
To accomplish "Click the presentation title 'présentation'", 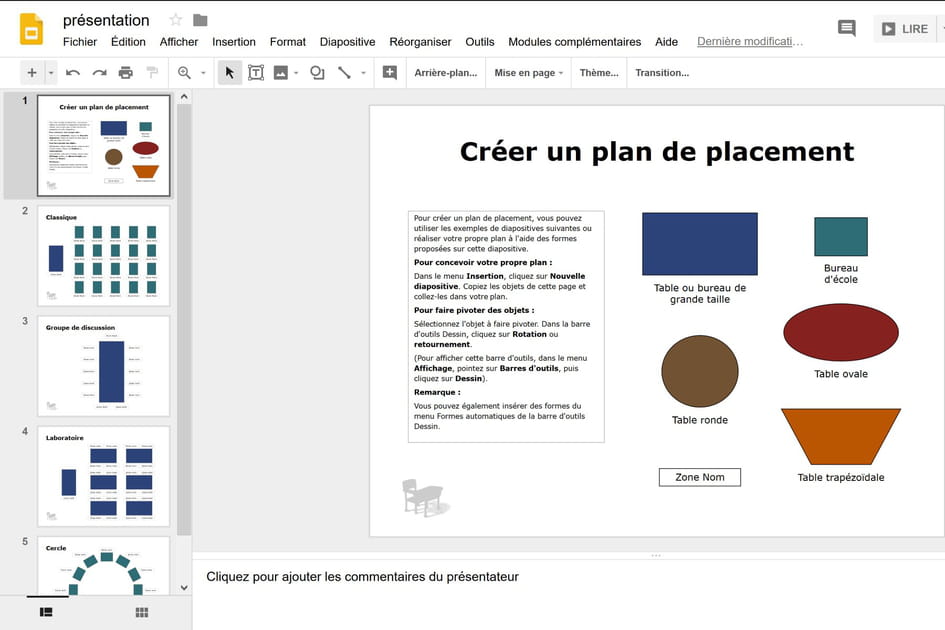I will click(x=106, y=20).
